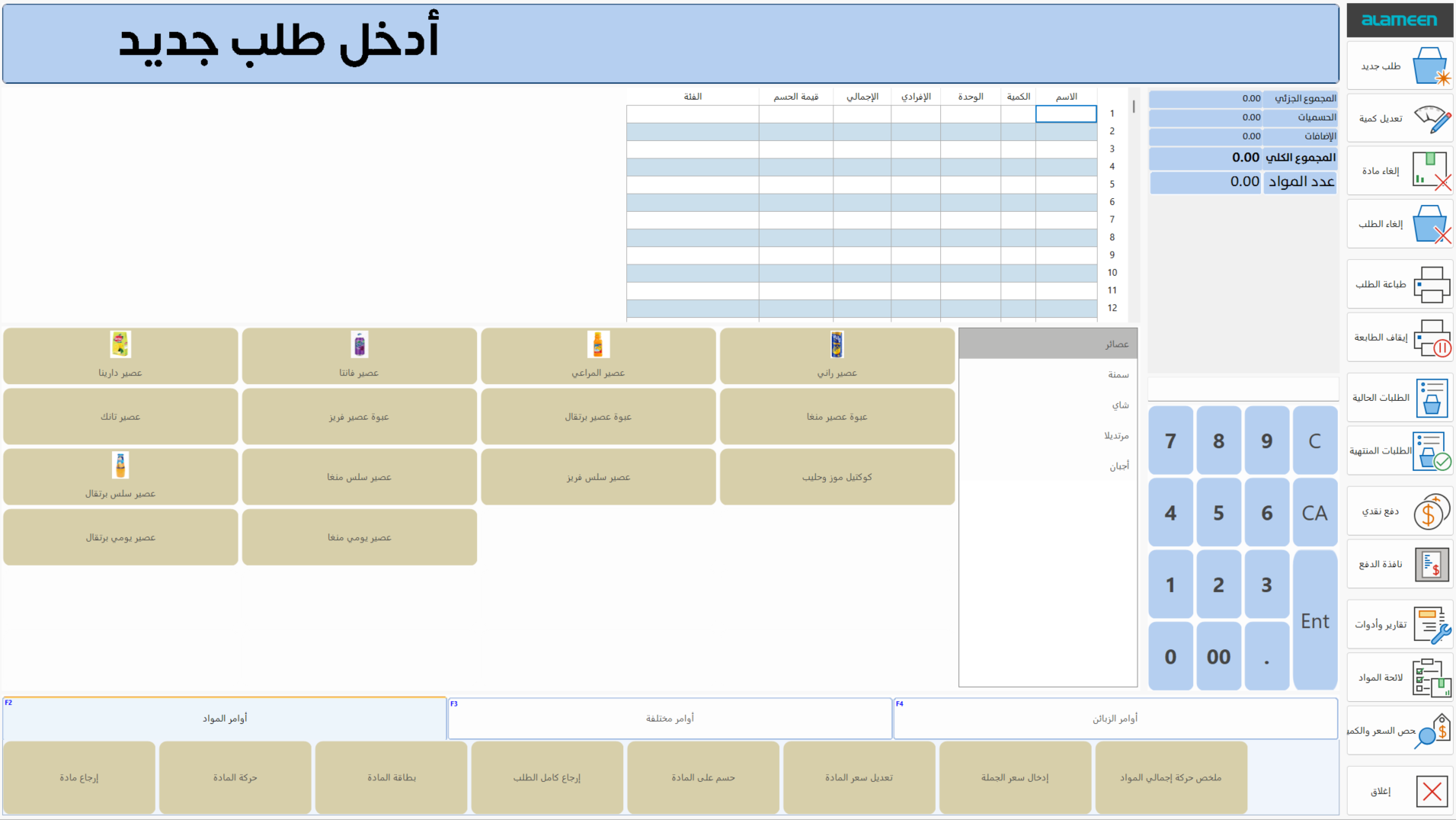Open the Edit Quantity (تعديل كمية) tool
The image size is (1456, 820).
(1400, 118)
